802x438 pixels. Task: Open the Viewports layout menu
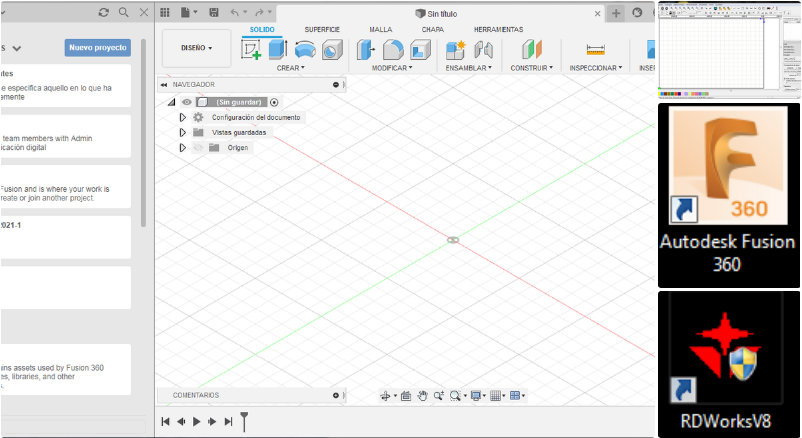[518, 396]
